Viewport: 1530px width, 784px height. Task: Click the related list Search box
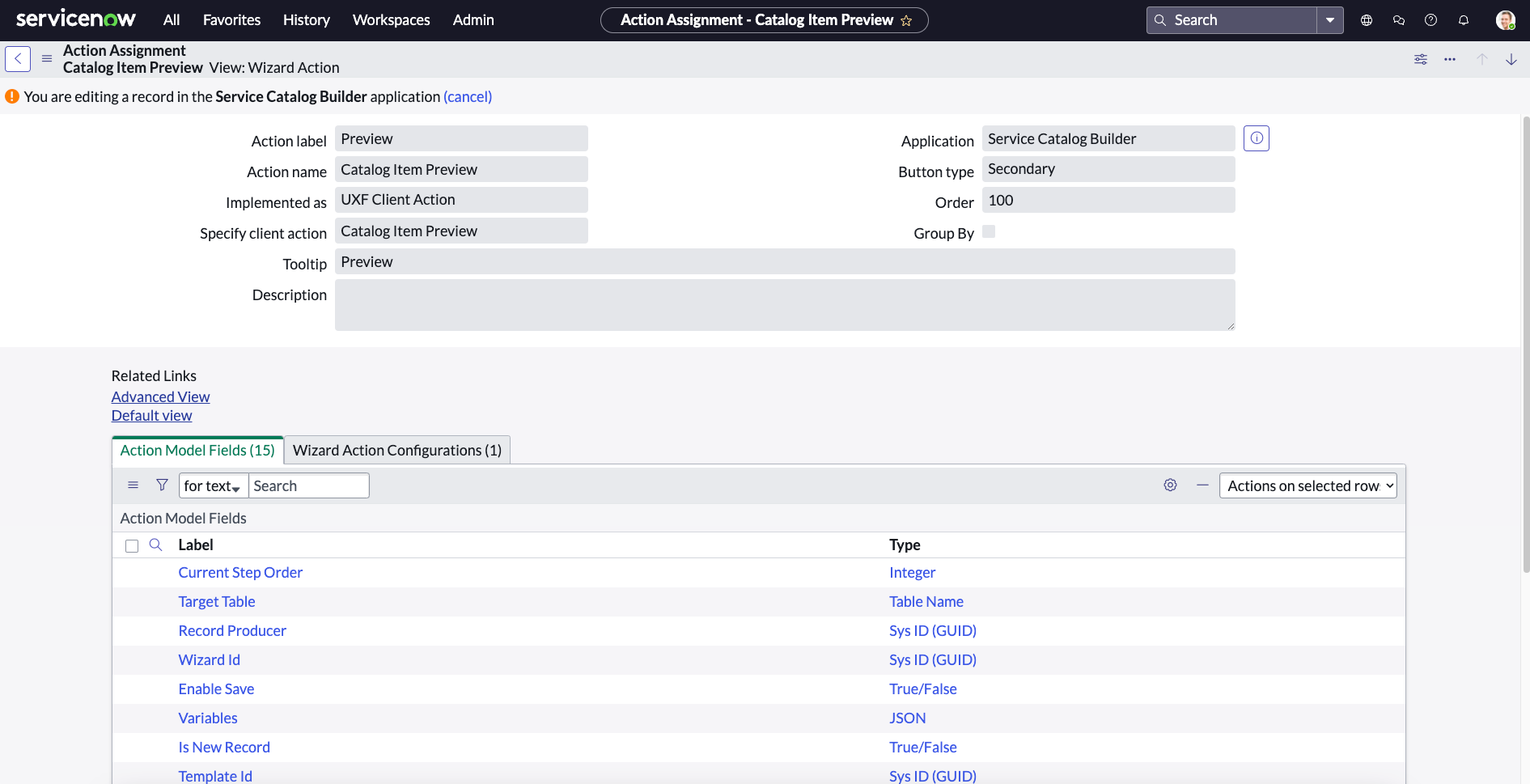point(309,486)
